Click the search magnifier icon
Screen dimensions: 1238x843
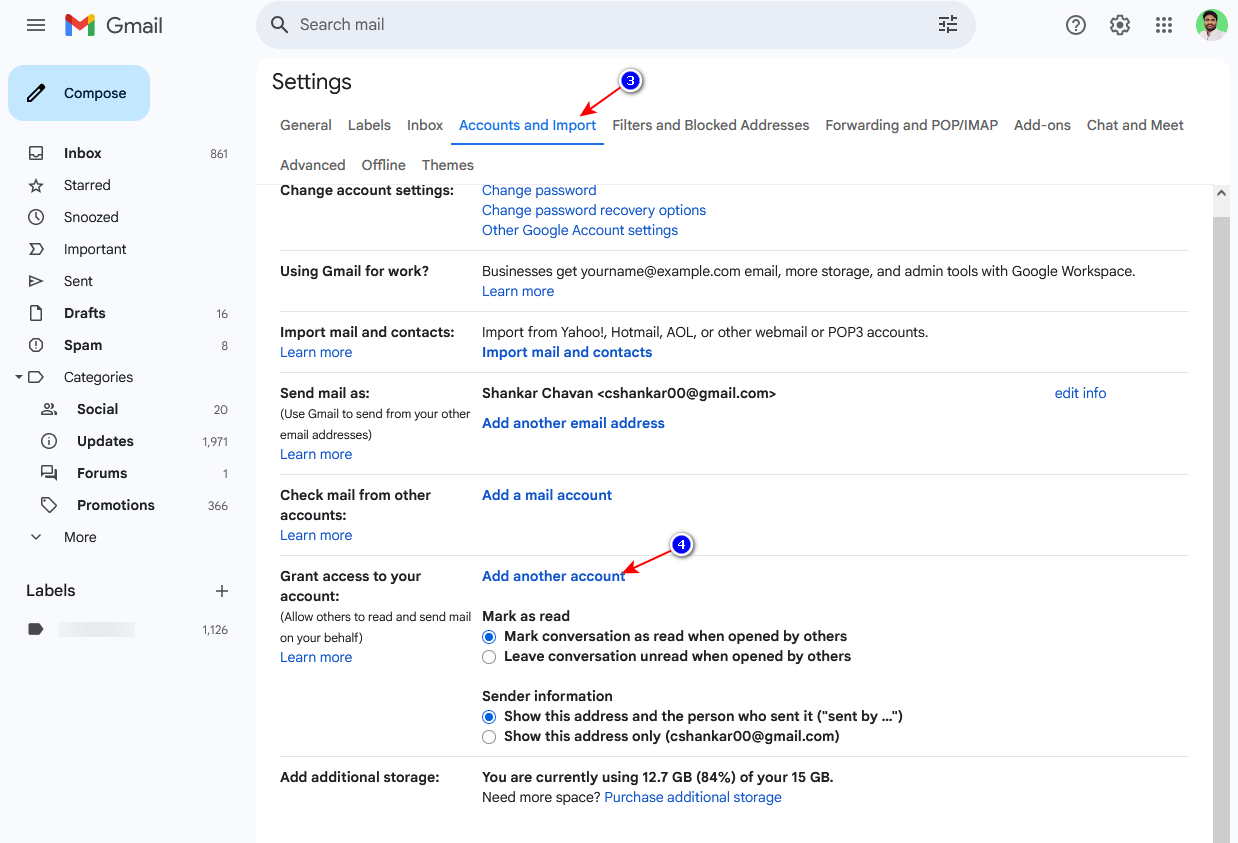click(280, 25)
